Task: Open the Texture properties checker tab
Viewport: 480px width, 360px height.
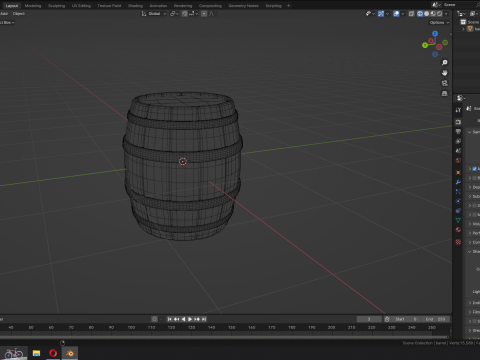Action: click(458, 242)
